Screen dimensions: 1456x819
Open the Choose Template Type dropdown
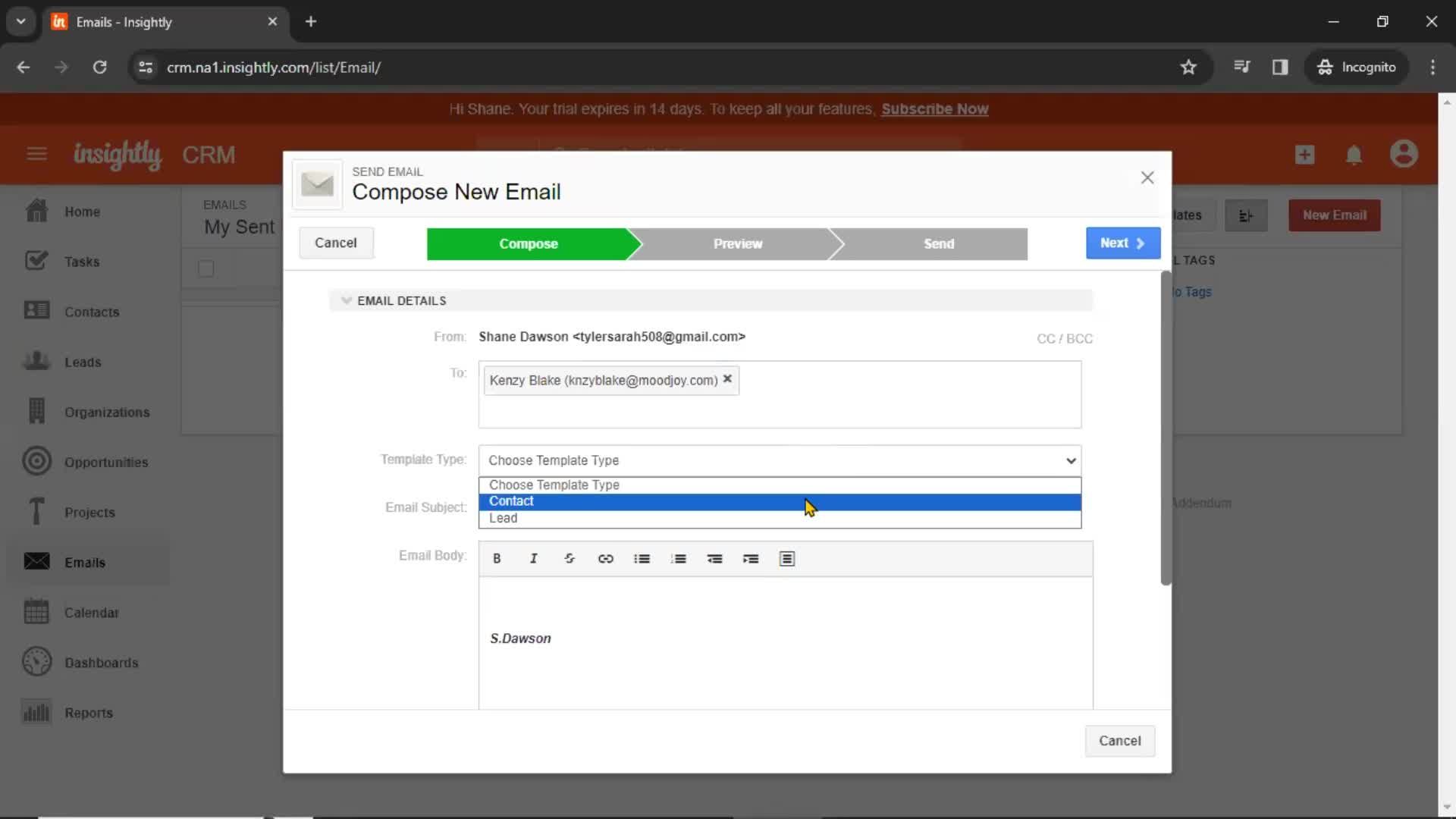point(779,460)
